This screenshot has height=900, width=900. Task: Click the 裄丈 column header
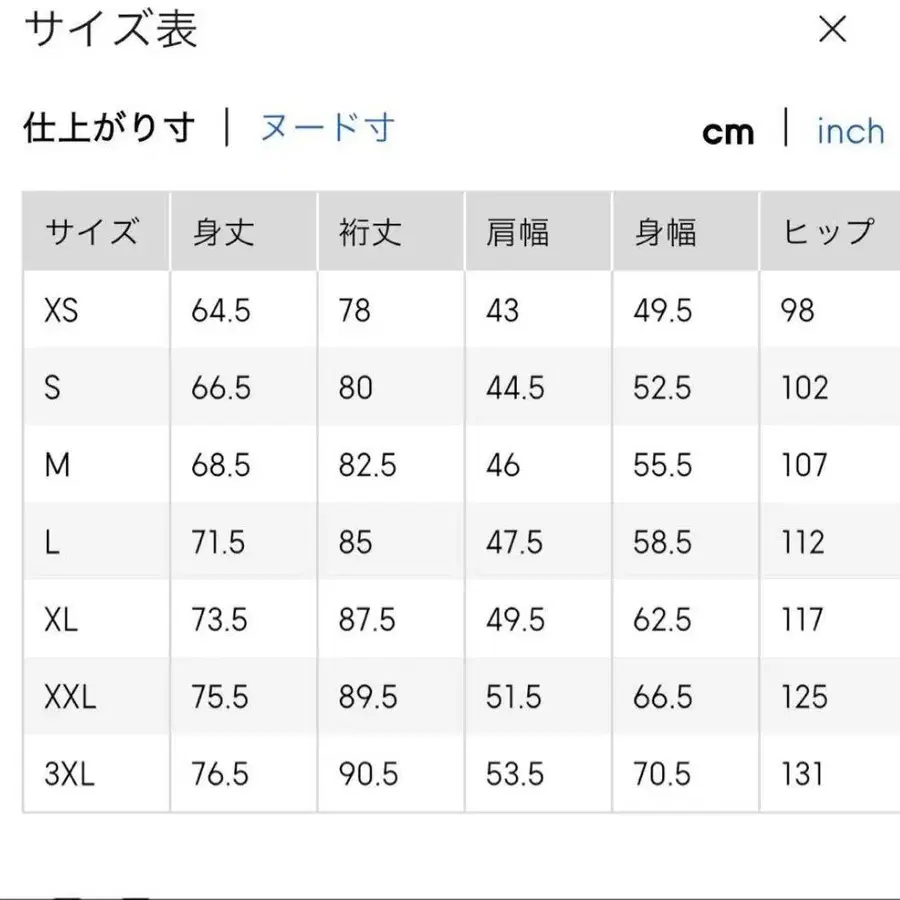point(366,233)
